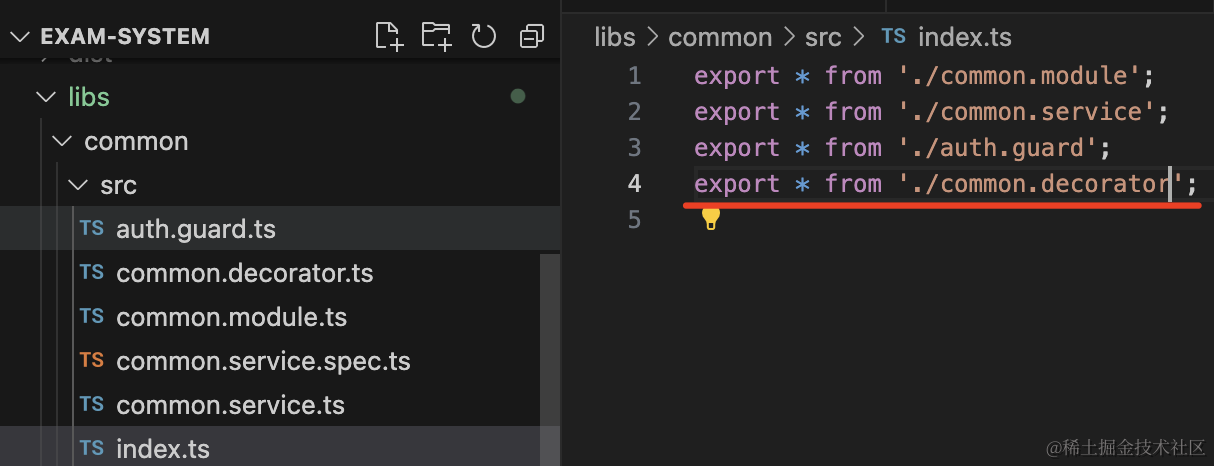Collapse the common folder chevron
Viewport: 1214px width, 466px height.
pos(61,141)
